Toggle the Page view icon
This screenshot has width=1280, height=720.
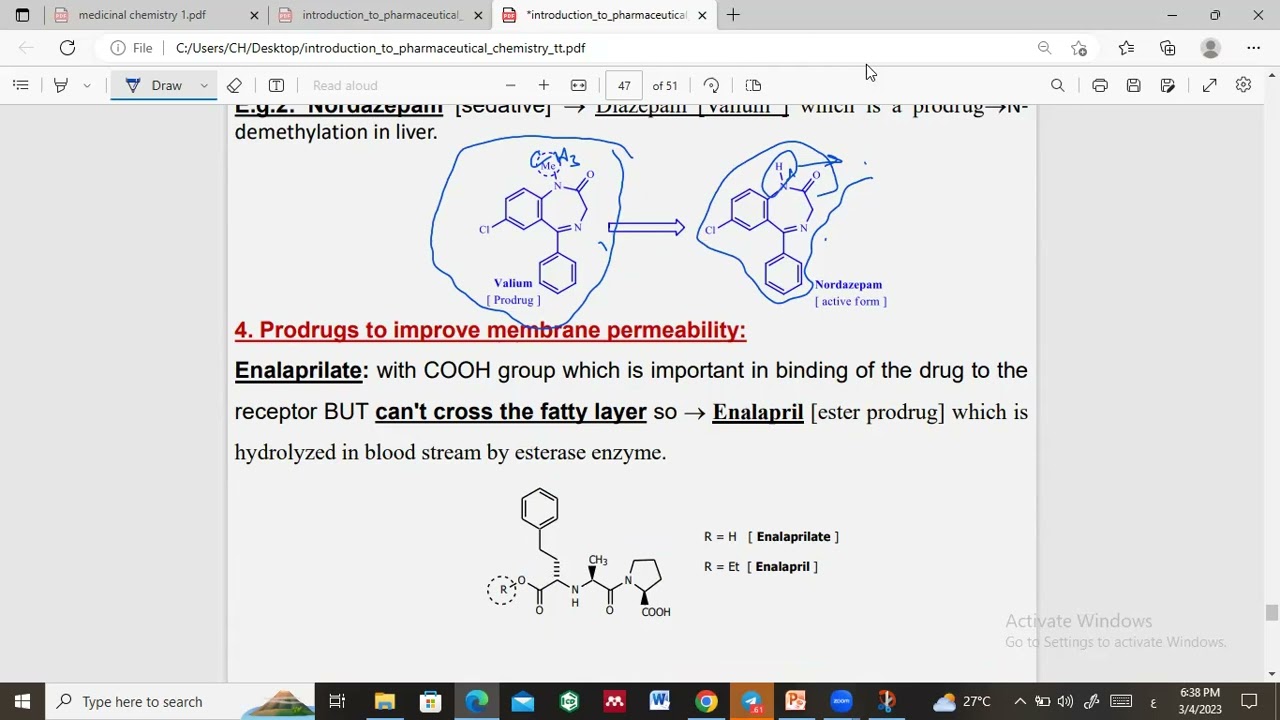click(x=753, y=85)
